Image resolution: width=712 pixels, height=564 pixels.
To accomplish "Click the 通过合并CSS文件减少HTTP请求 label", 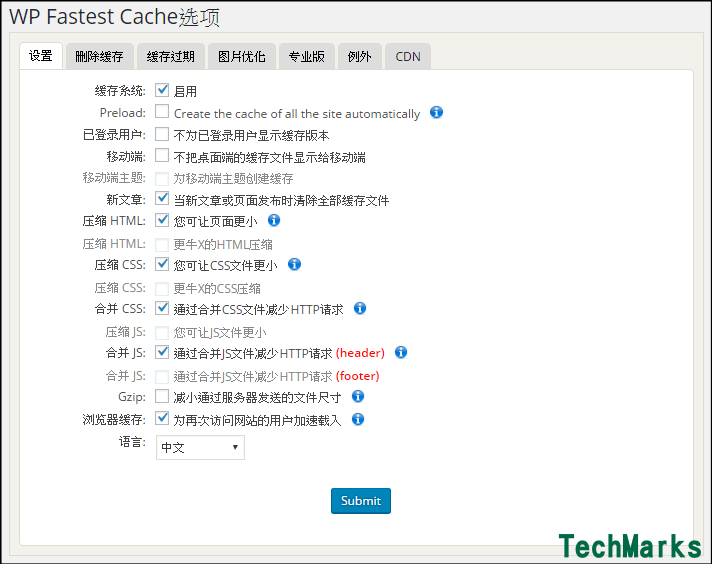I will tap(258, 309).
